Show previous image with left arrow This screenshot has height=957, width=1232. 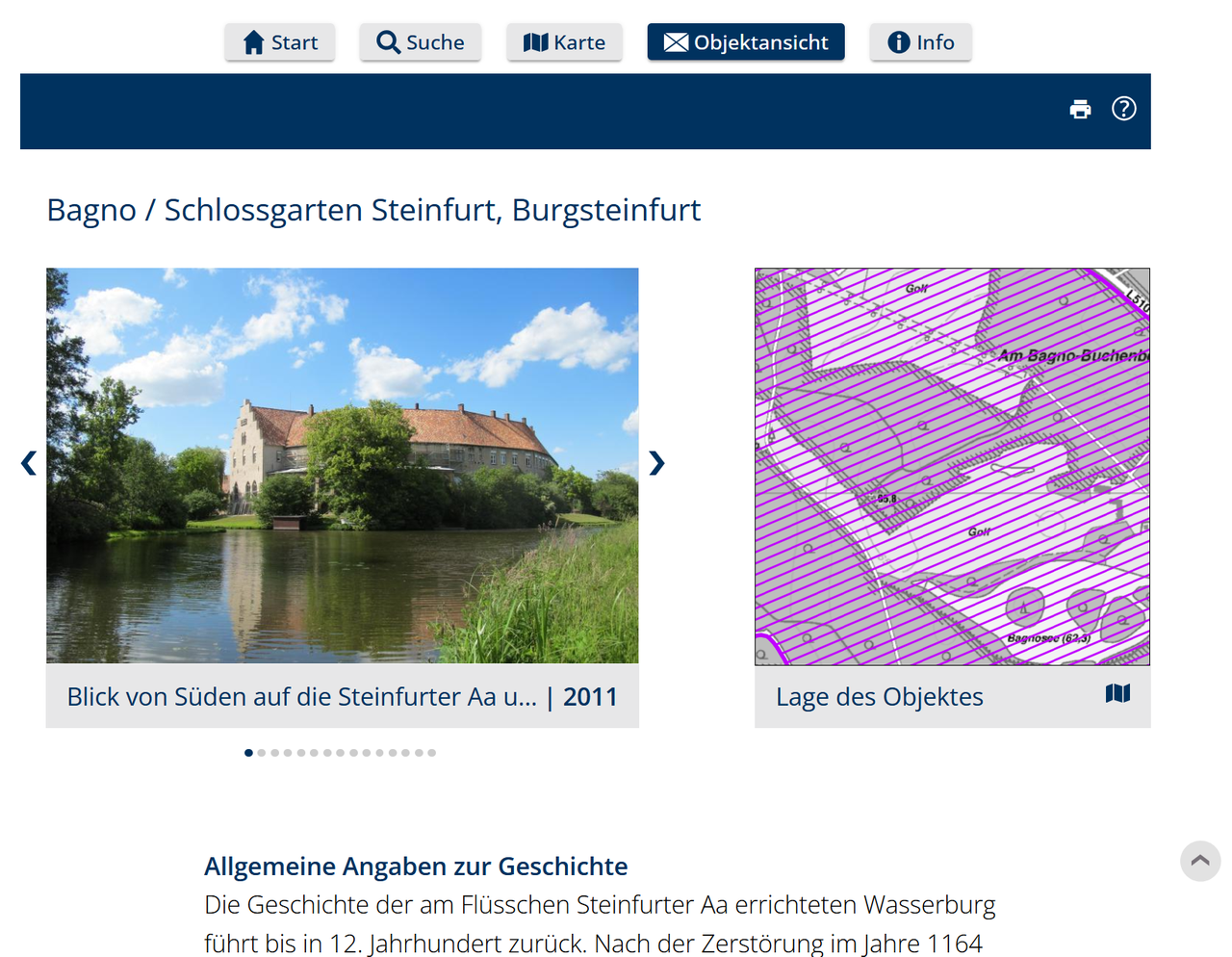coord(29,463)
